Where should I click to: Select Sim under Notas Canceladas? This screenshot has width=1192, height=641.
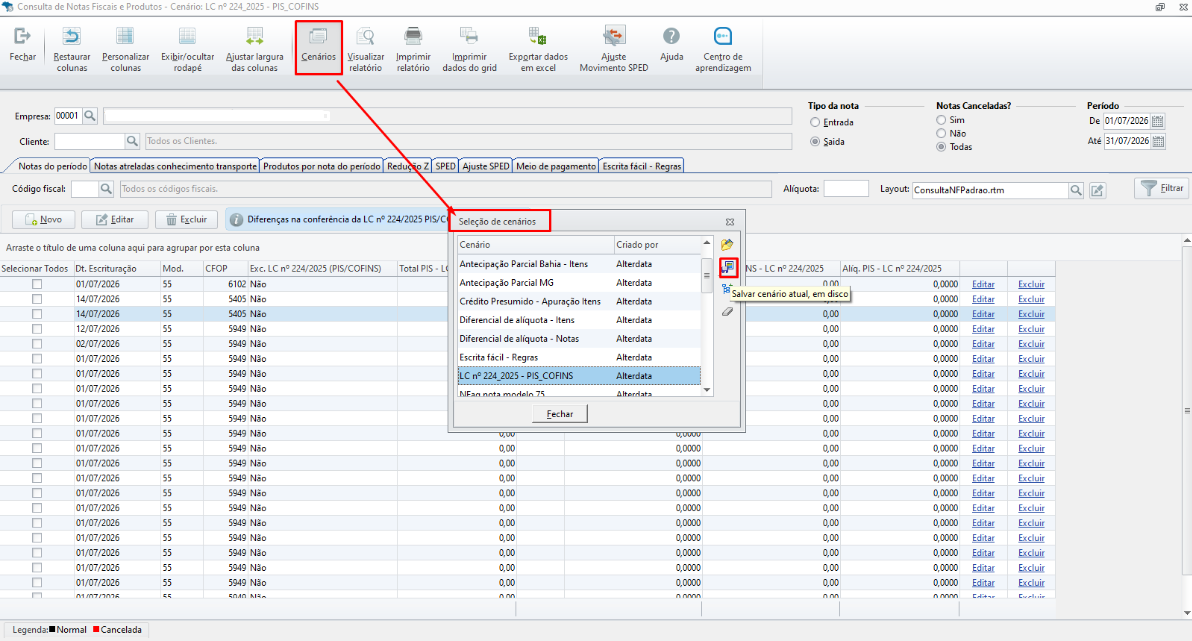click(941, 120)
